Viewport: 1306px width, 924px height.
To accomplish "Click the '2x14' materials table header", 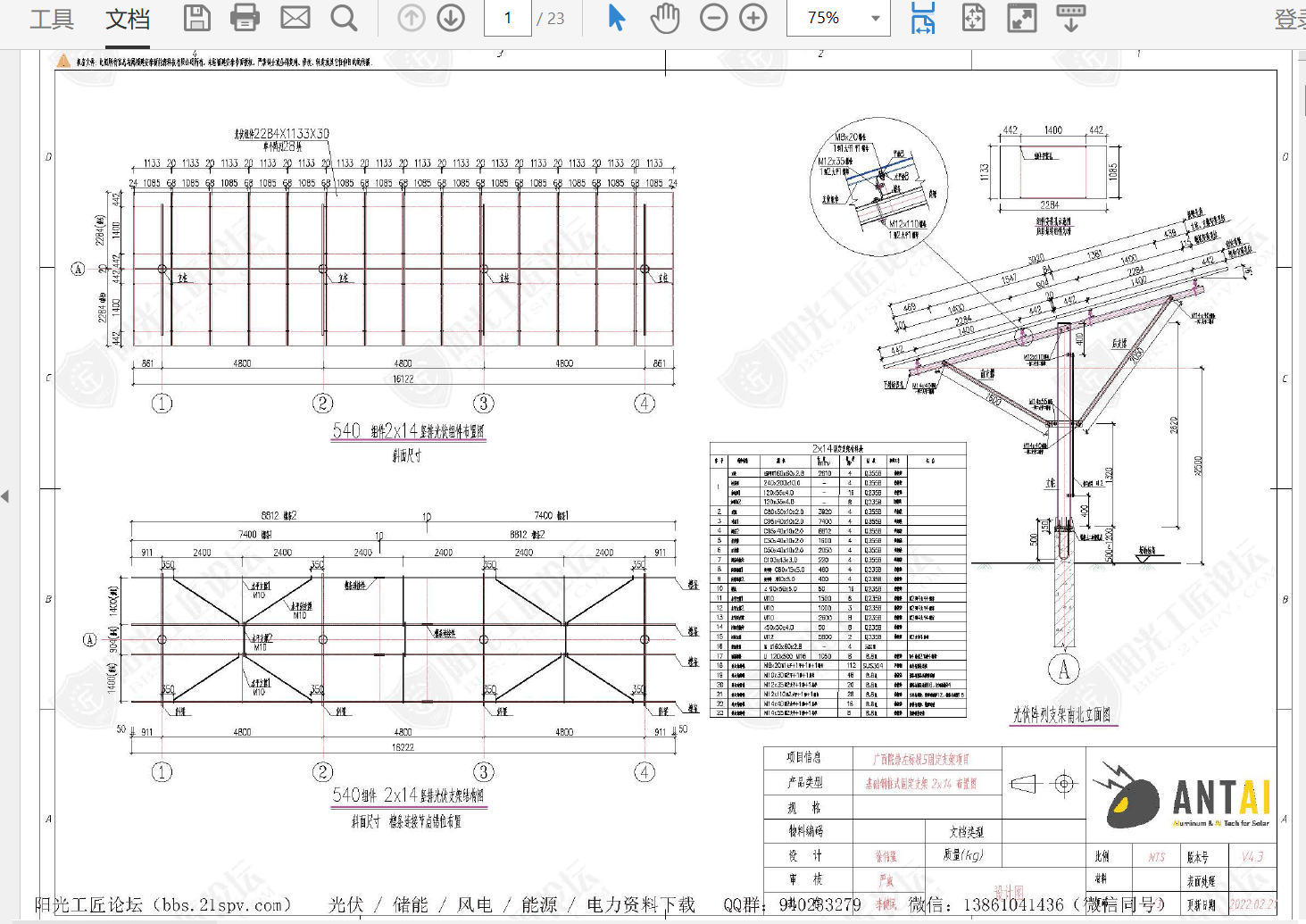I will pos(837,448).
